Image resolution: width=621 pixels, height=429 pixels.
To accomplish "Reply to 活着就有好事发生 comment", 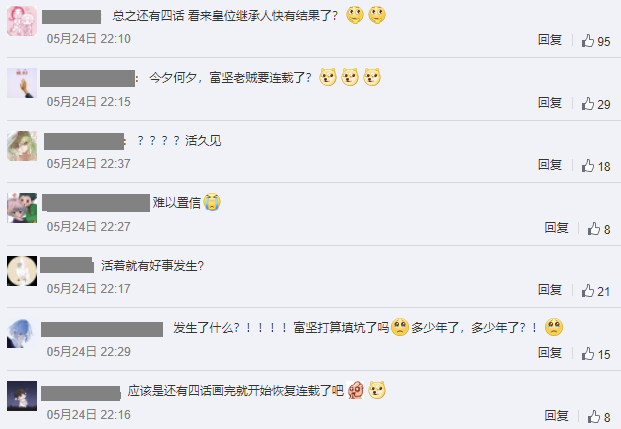I will coord(550,290).
